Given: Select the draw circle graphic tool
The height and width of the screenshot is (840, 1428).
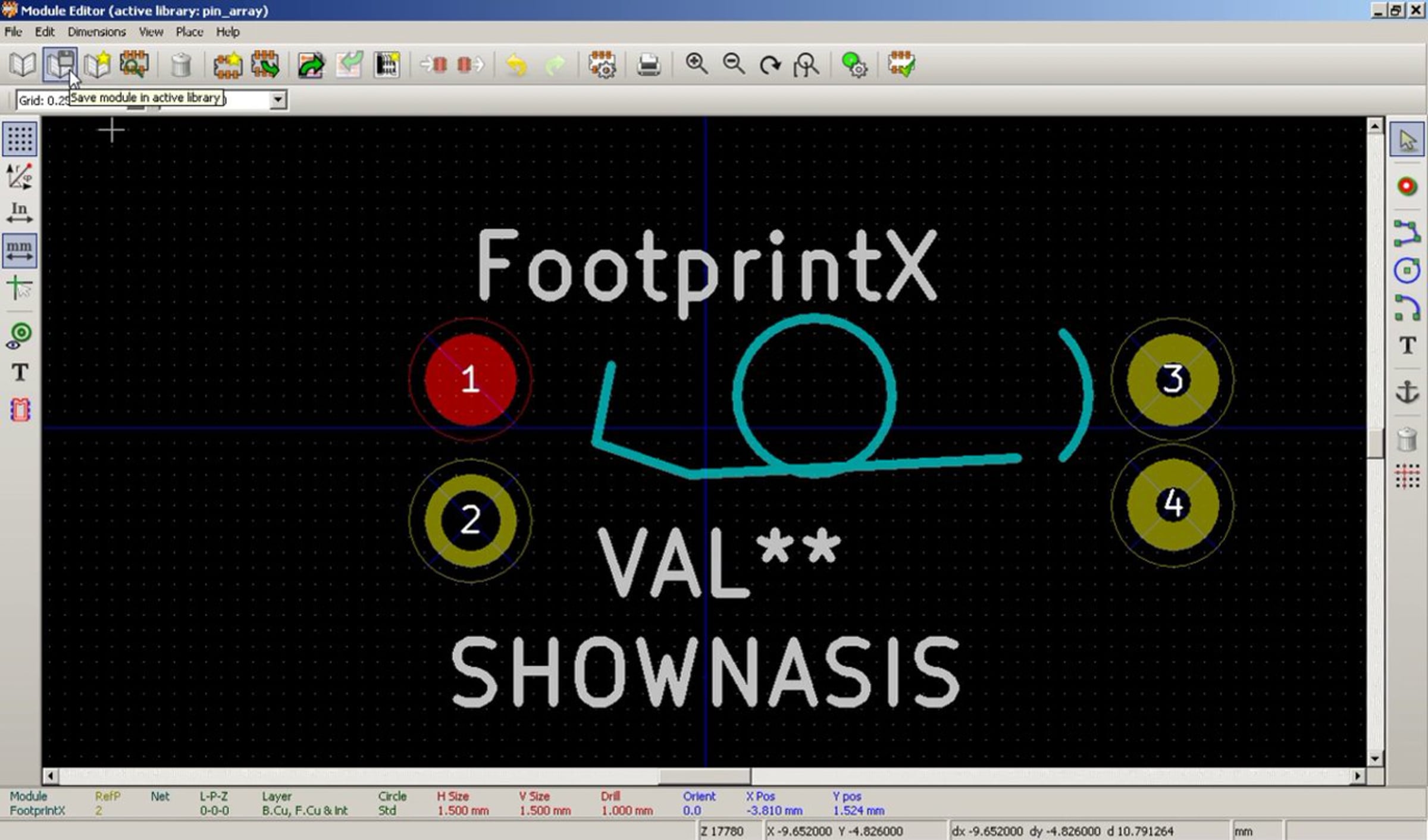Looking at the screenshot, I should pyautogui.click(x=1407, y=271).
